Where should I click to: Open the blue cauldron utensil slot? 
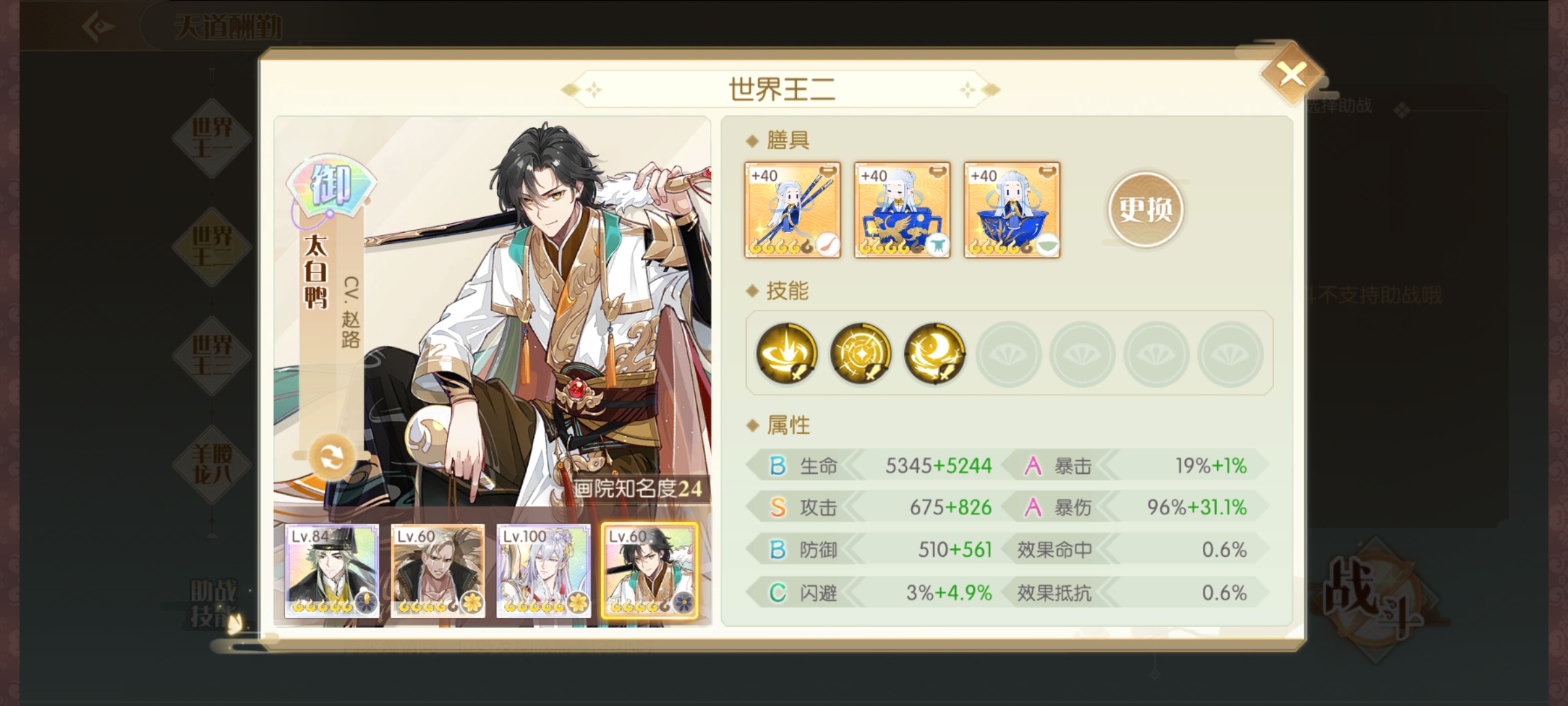(902, 210)
